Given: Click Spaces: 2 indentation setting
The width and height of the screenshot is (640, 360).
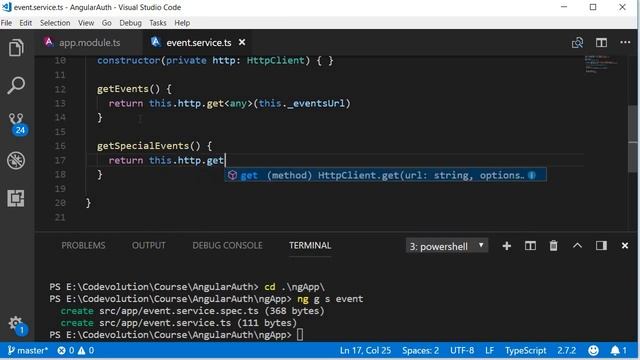Looking at the screenshot, I should 420,351.
